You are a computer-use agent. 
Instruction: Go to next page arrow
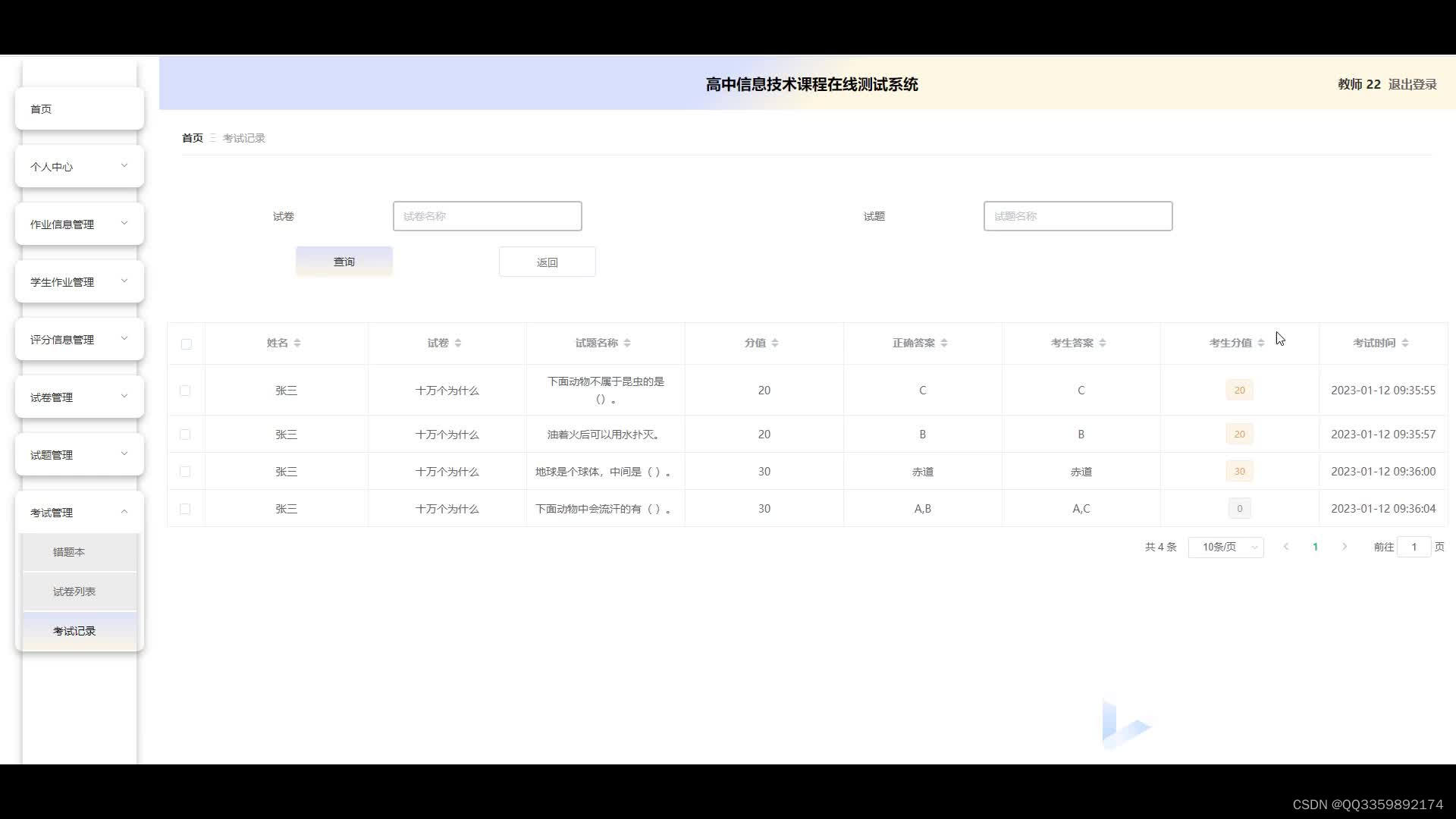1345,547
